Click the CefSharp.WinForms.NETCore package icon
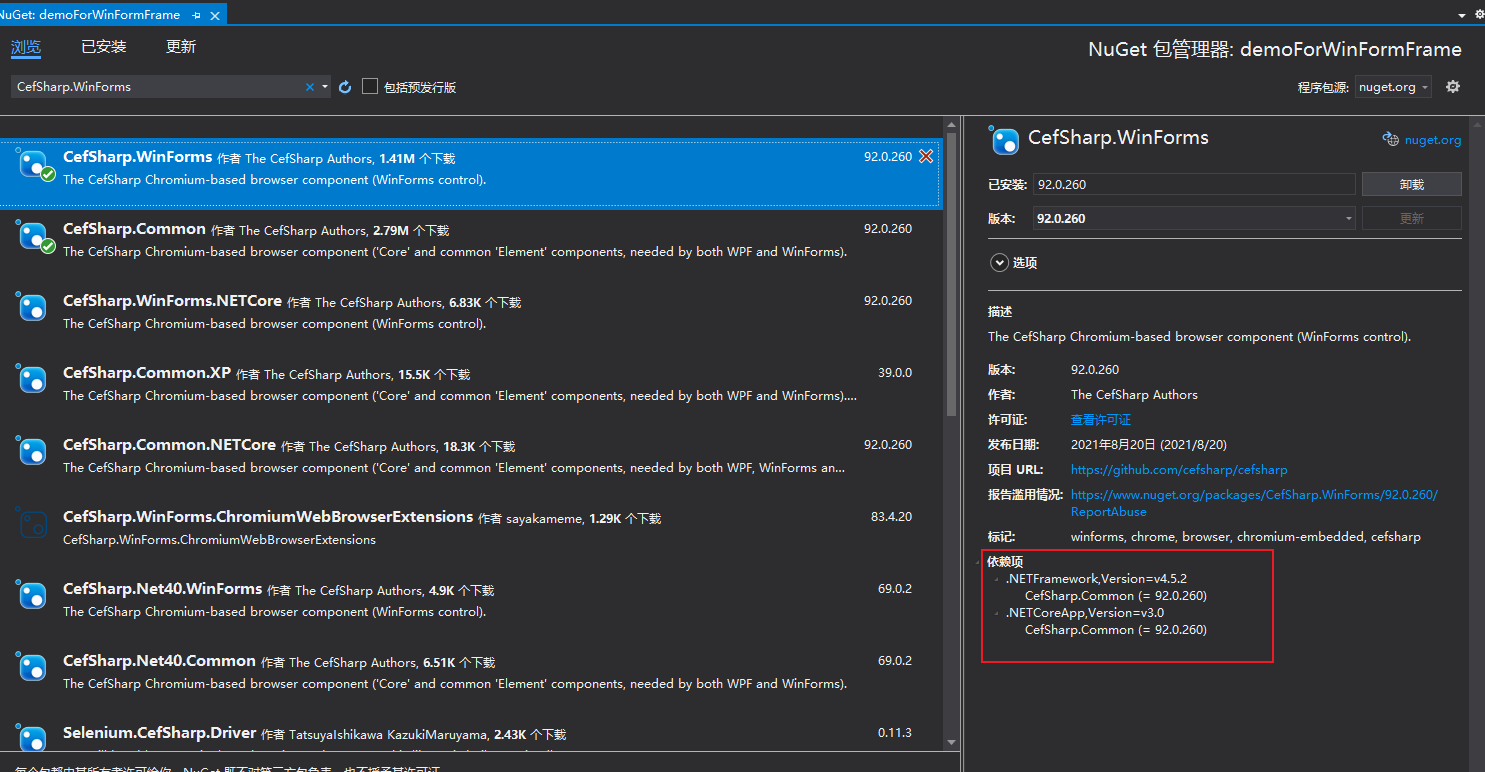The width and height of the screenshot is (1485, 772). 33,307
